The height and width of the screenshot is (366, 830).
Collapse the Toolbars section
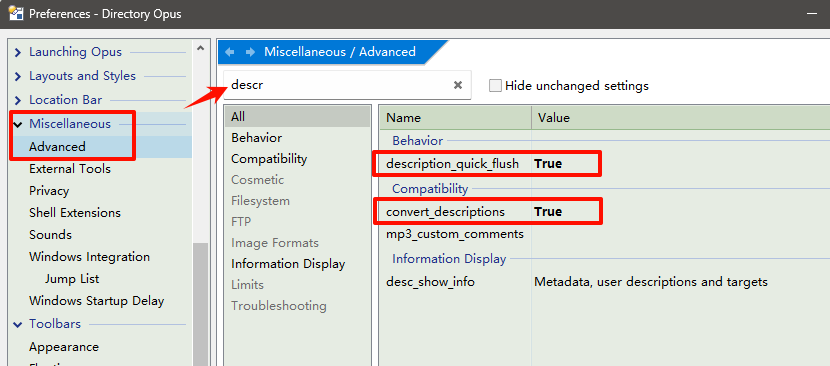(x=18, y=324)
